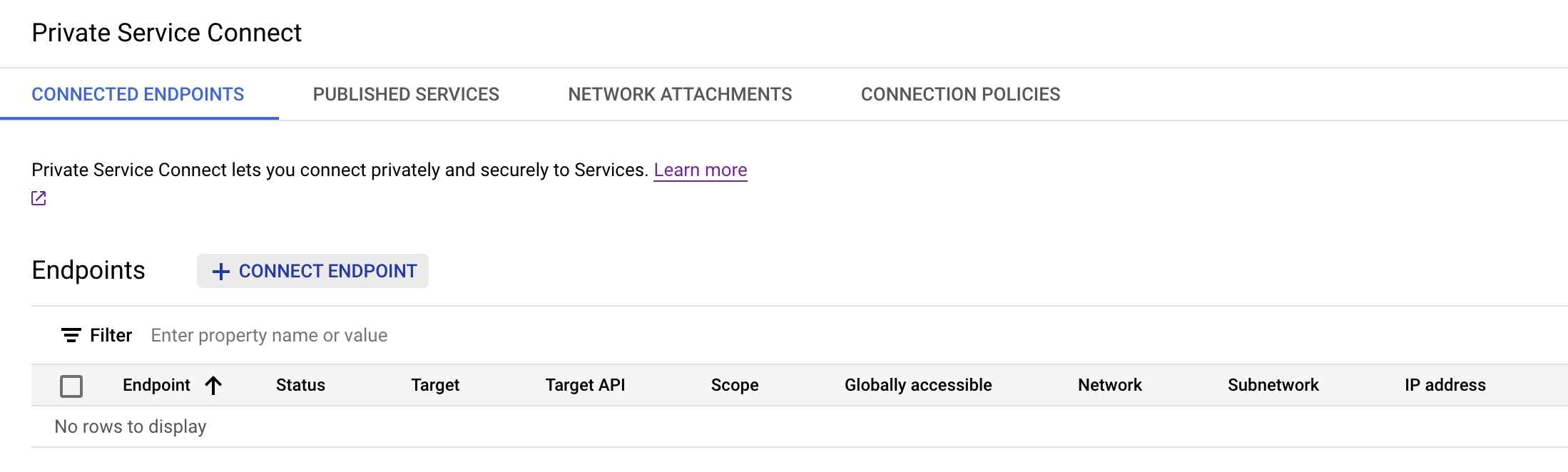Click the Target API column header
This screenshot has width=1568, height=472.
[x=585, y=385]
